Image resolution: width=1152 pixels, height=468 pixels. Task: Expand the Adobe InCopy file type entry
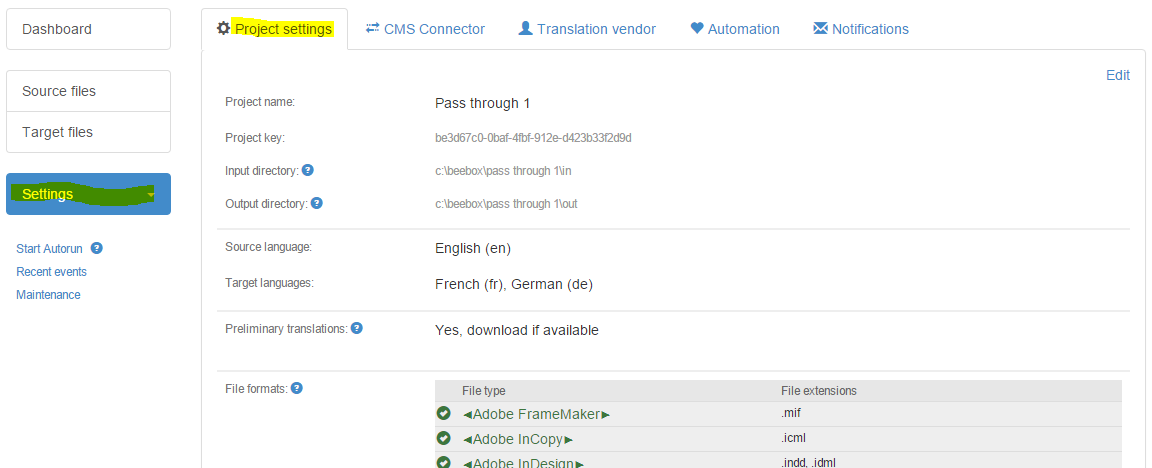tap(518, 438)
